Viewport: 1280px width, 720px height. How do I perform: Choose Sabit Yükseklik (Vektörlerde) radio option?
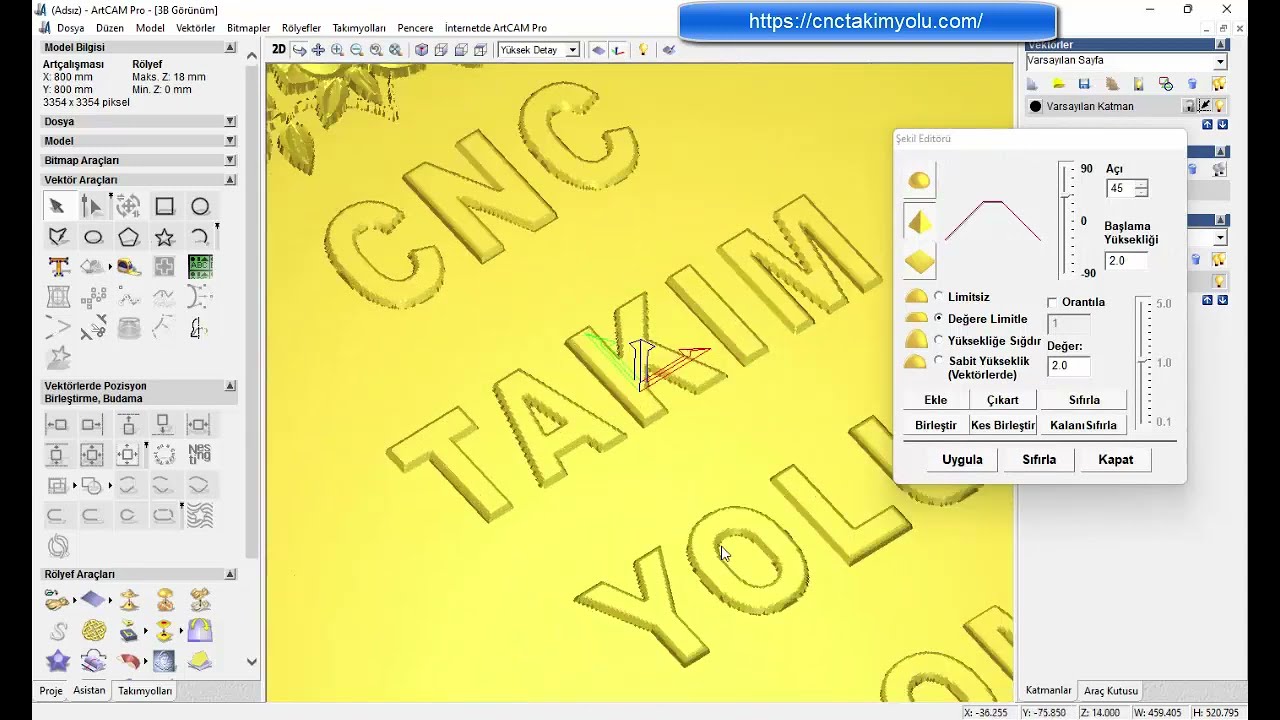click(938, 361)
